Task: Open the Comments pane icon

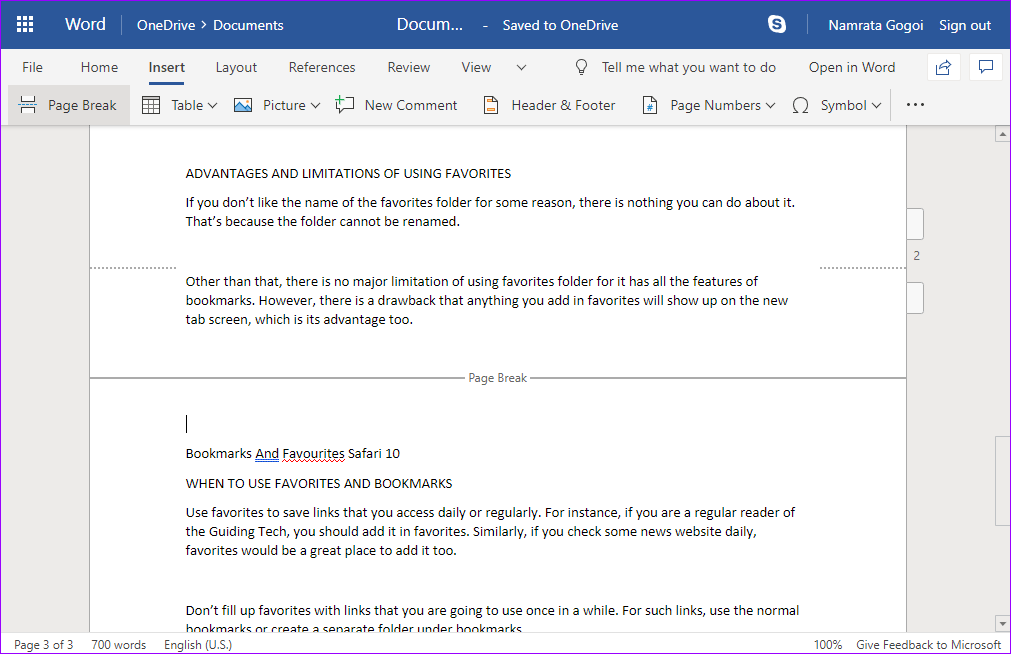Action: (985, 67)
